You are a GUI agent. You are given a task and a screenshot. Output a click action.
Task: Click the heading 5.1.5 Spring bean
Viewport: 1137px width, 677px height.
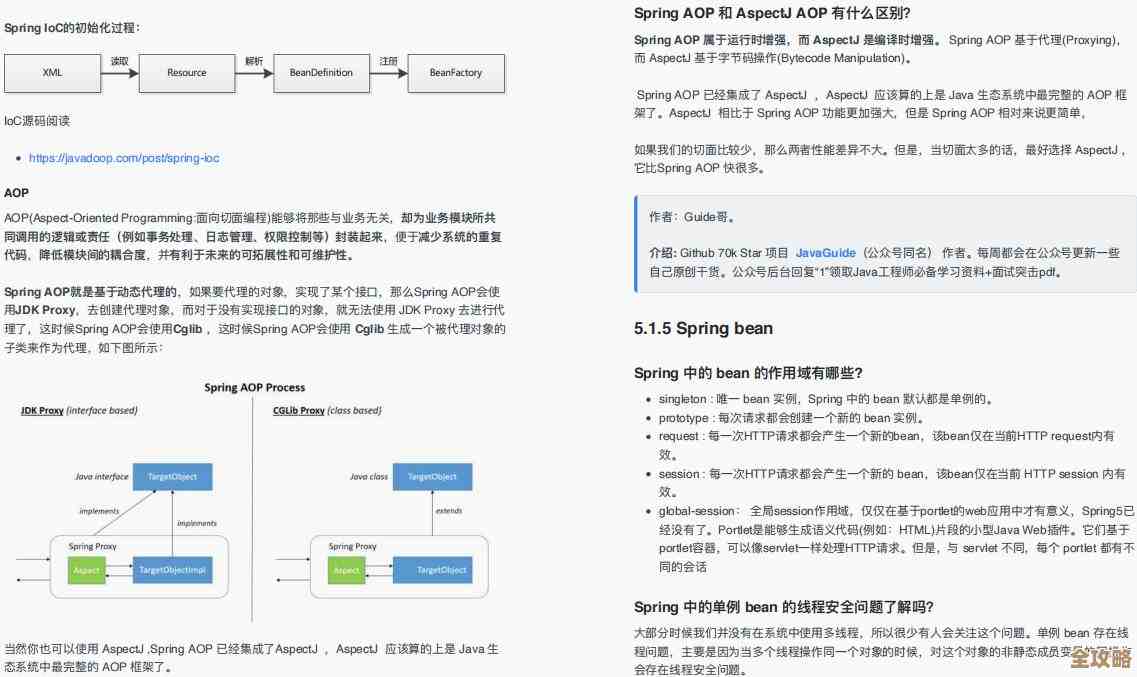pyautogui.click(x=703, y=328)
